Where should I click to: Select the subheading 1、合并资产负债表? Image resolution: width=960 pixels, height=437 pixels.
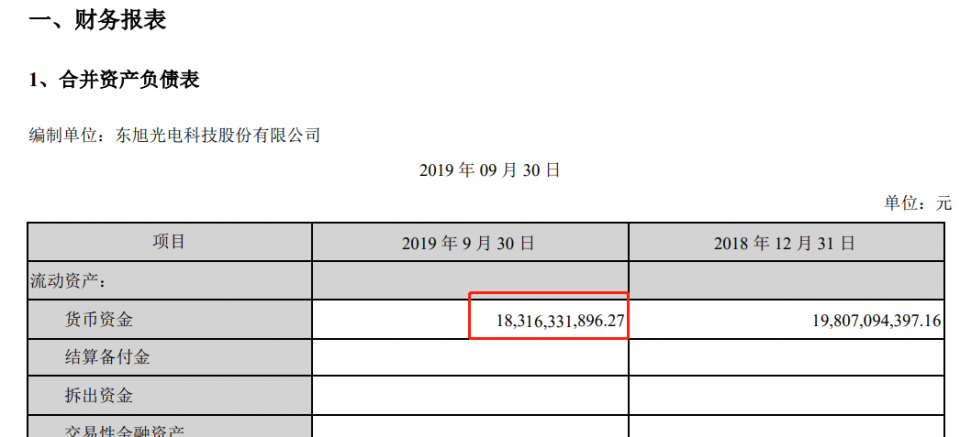coord(114,81)
